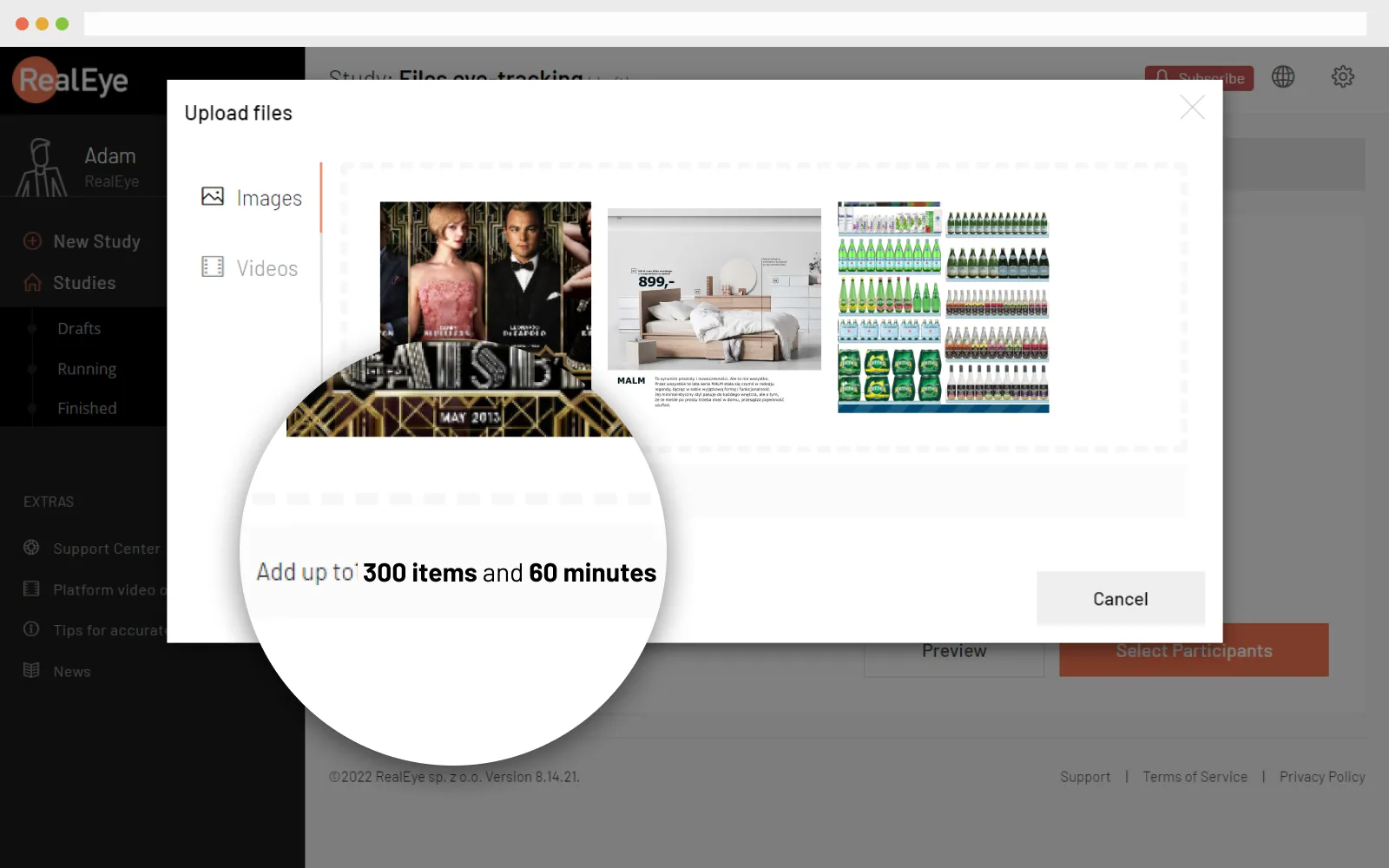This screenshot has height=868, width=1389.
Task: Click the home icon beside Studies
Action: tap(30, 282)
